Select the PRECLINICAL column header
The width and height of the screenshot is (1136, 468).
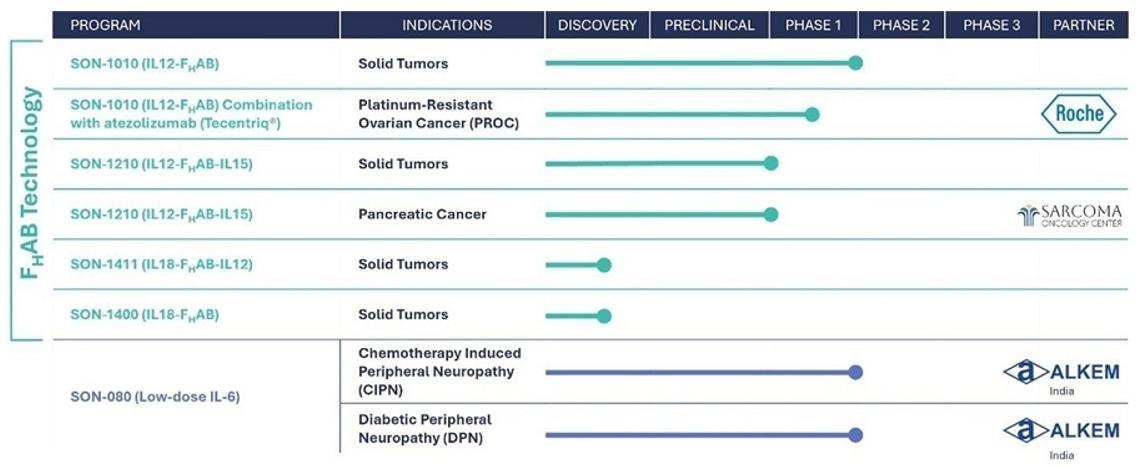coord(709,25)
